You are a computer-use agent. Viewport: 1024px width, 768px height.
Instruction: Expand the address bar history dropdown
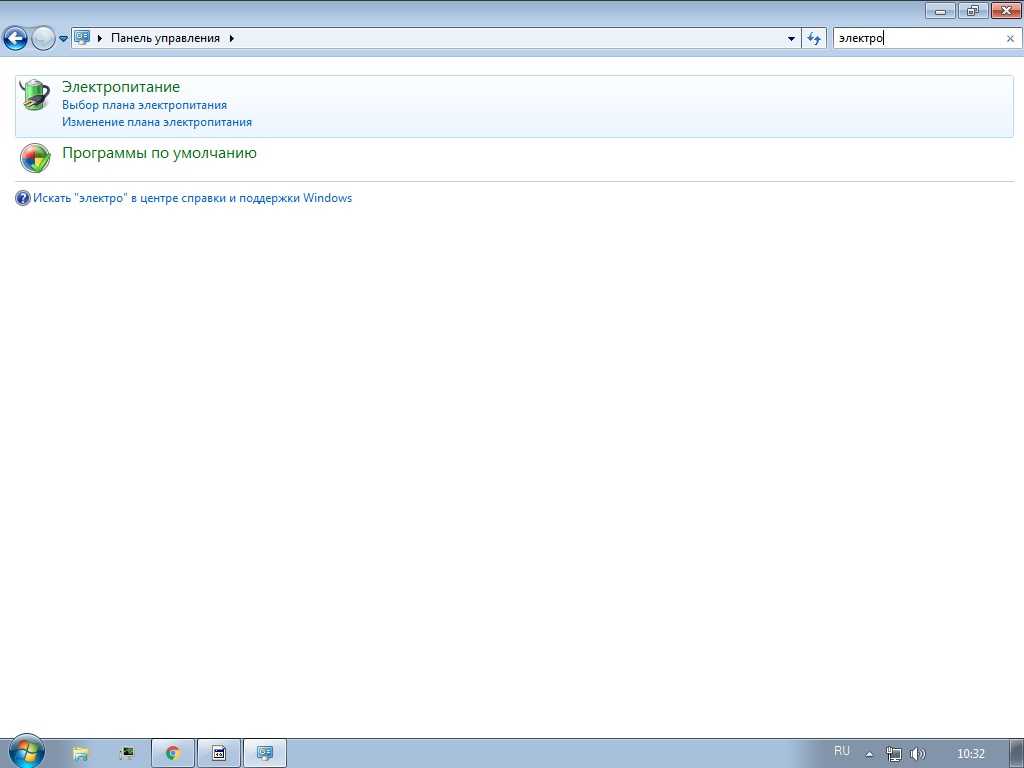click(792, 39)
